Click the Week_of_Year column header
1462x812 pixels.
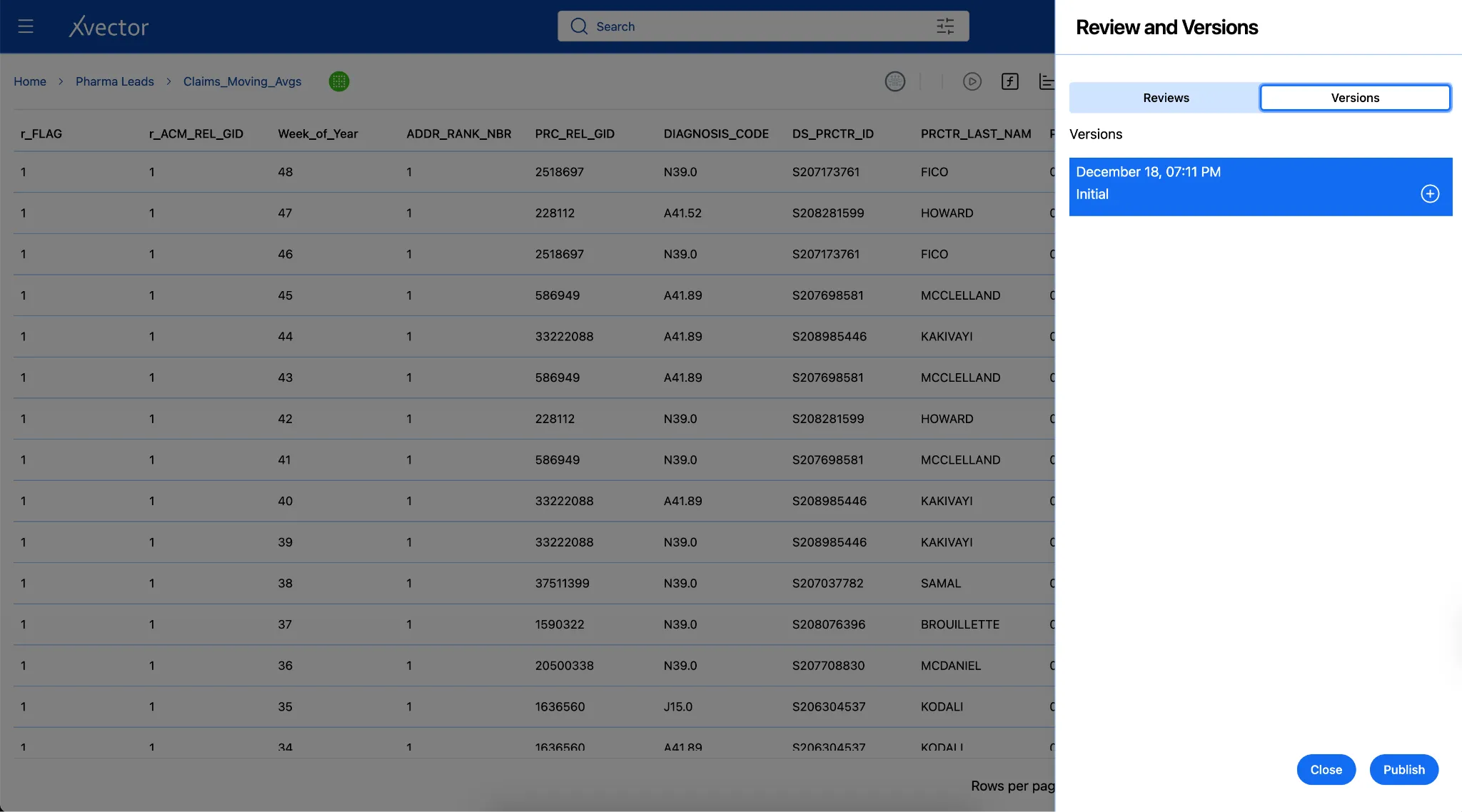pos(318,133)
